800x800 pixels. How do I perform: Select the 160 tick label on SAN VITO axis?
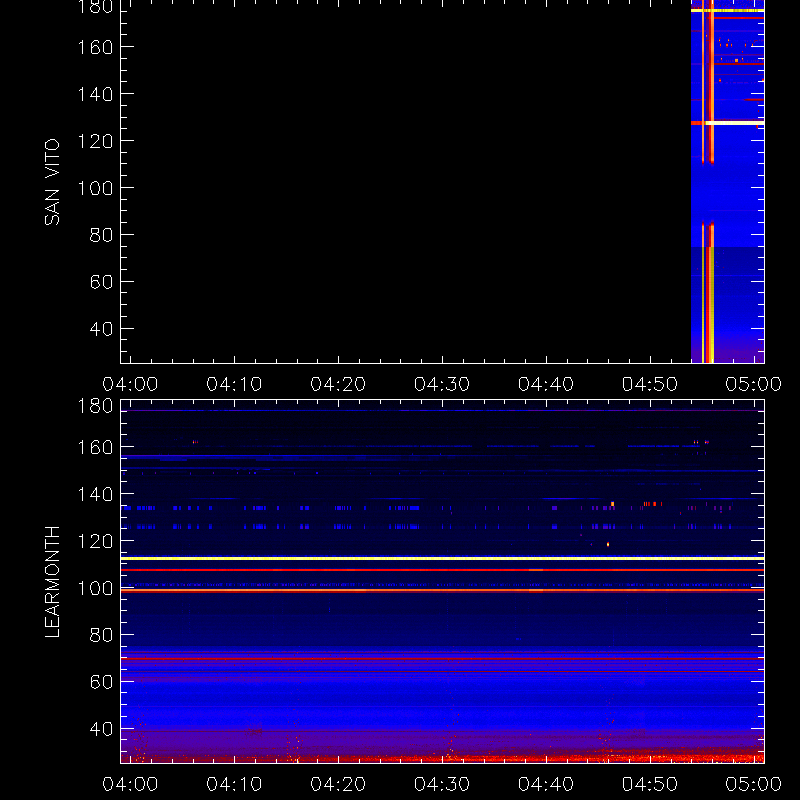click(95, 47)
